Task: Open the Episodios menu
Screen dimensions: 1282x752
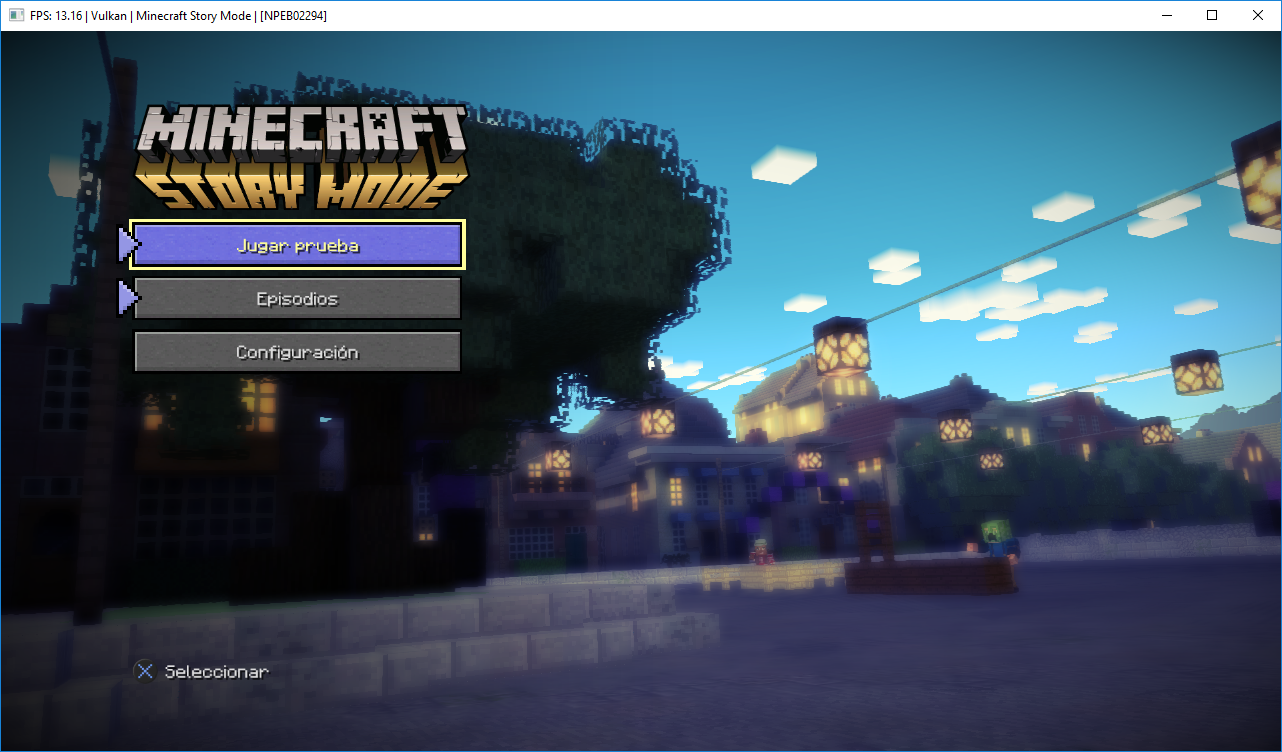Action: click(x=298, y=299)
